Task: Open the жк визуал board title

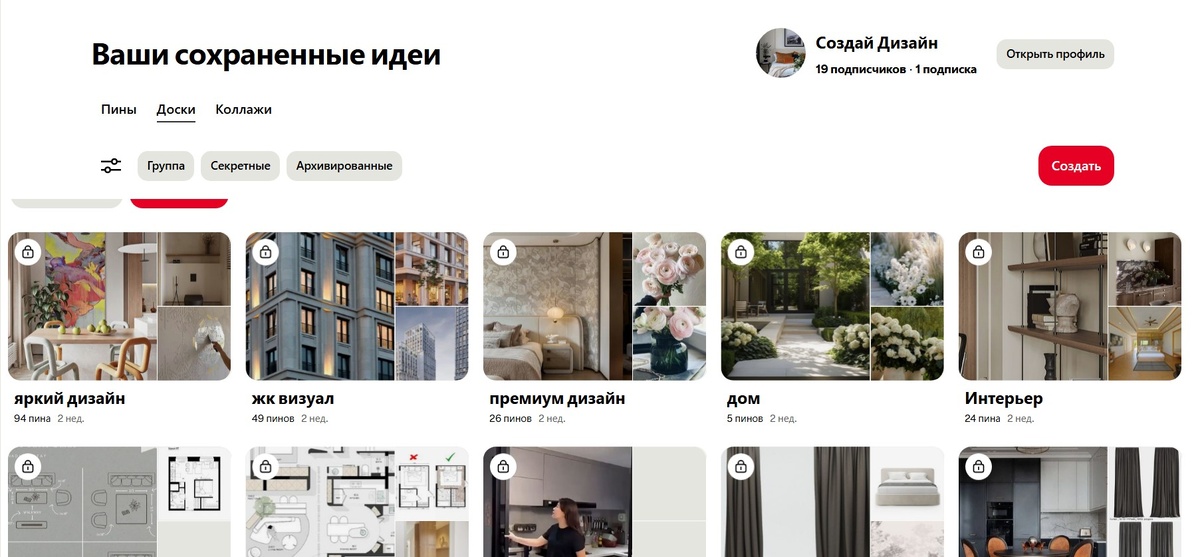Action: 297,398
